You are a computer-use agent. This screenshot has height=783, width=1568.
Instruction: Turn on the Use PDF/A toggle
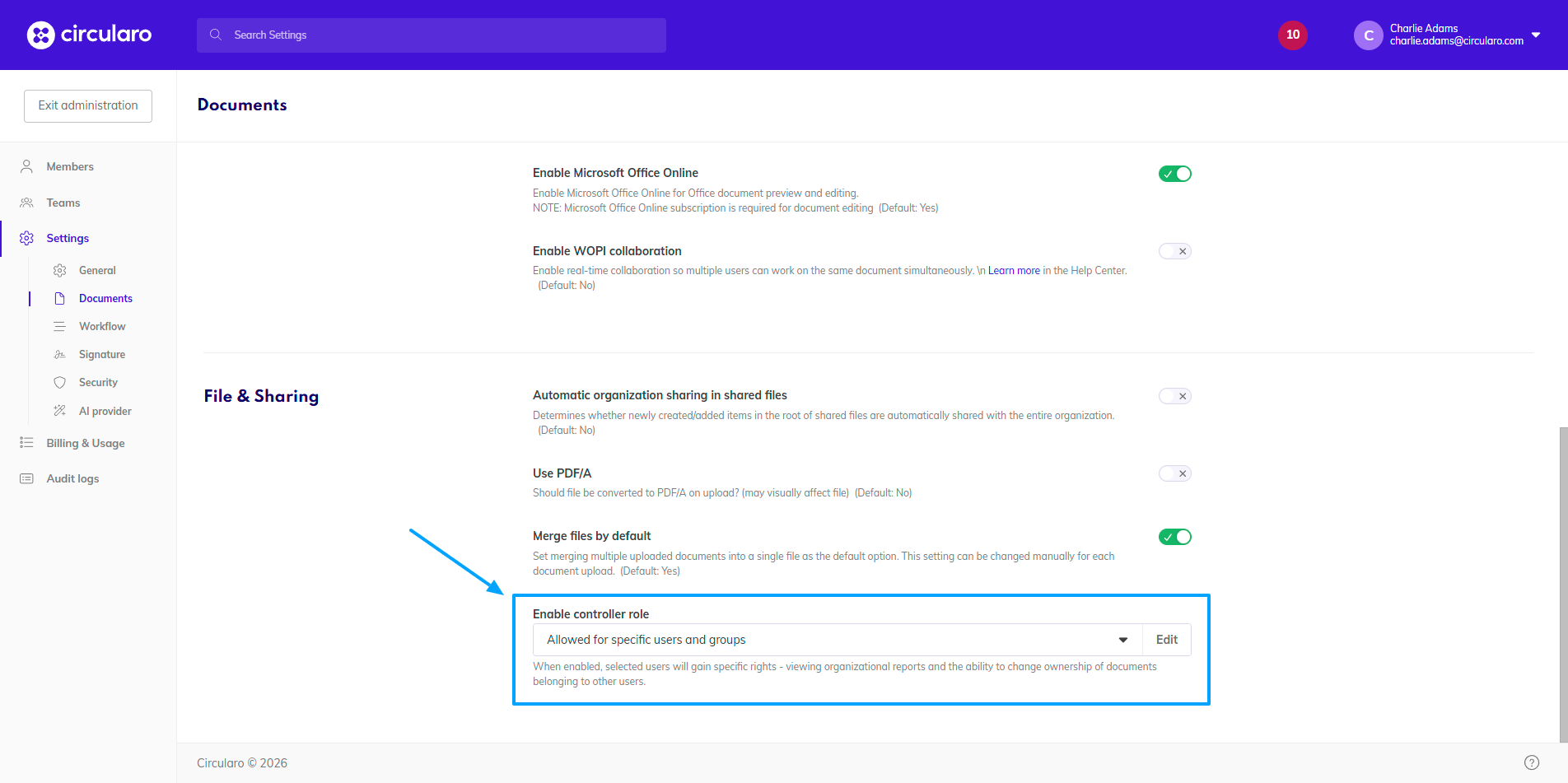pyautogui.click(x=1174, y=473)
